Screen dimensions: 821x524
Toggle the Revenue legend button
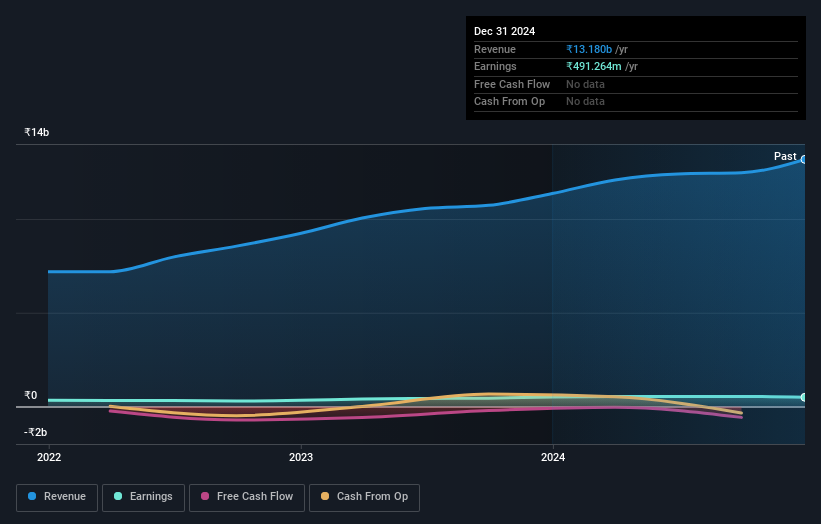(57, 497)
